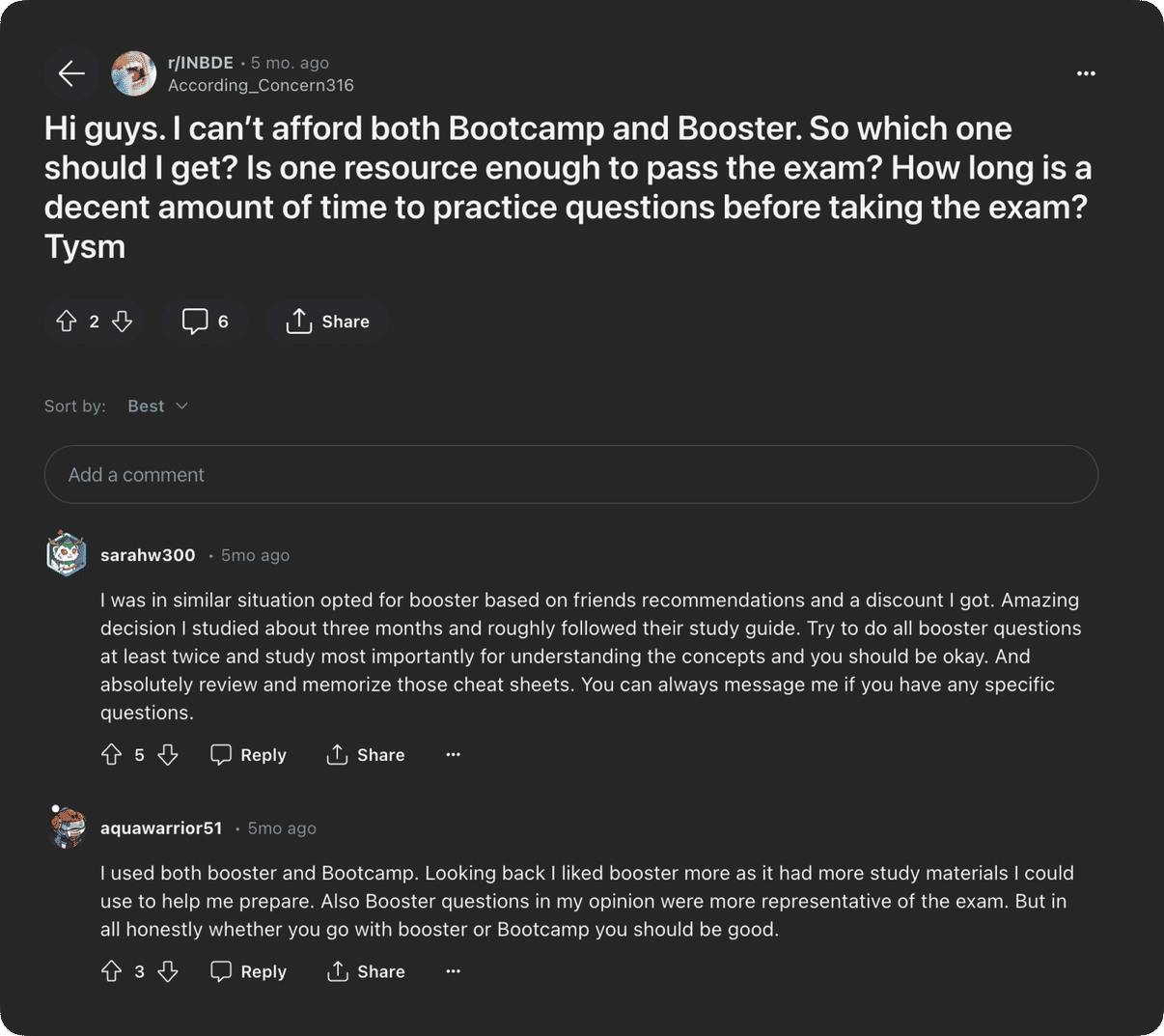
Task: Downvote aquawarrior51's comment
Action: point(168,971)
